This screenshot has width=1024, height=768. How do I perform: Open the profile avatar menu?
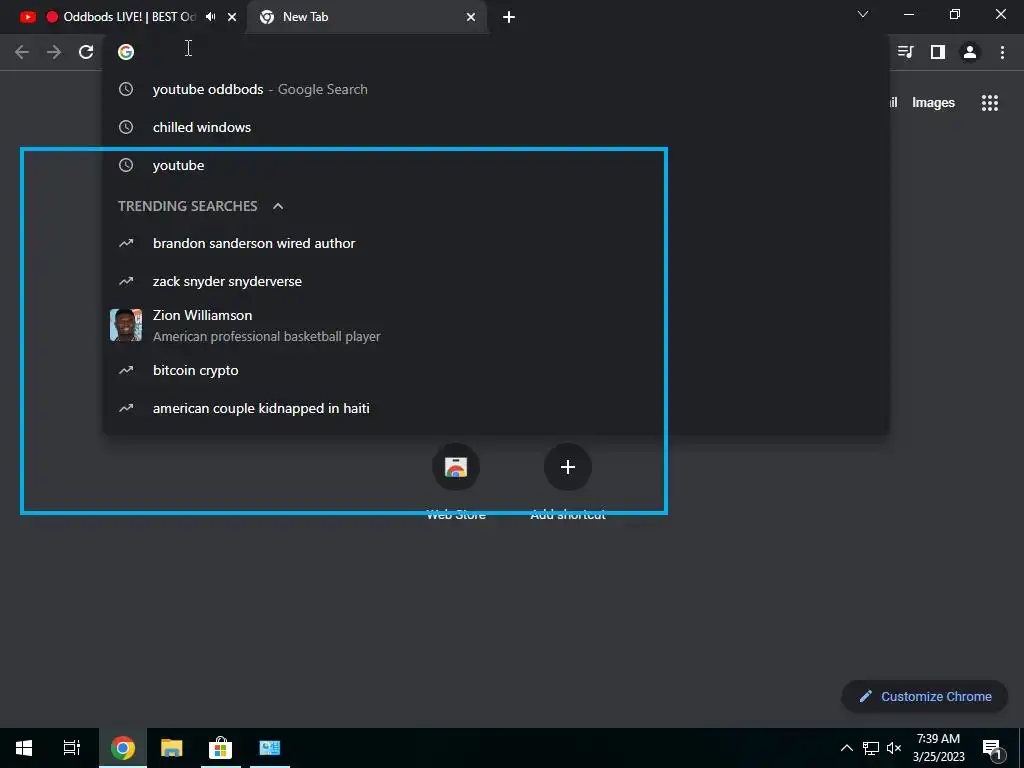point(970,52)
